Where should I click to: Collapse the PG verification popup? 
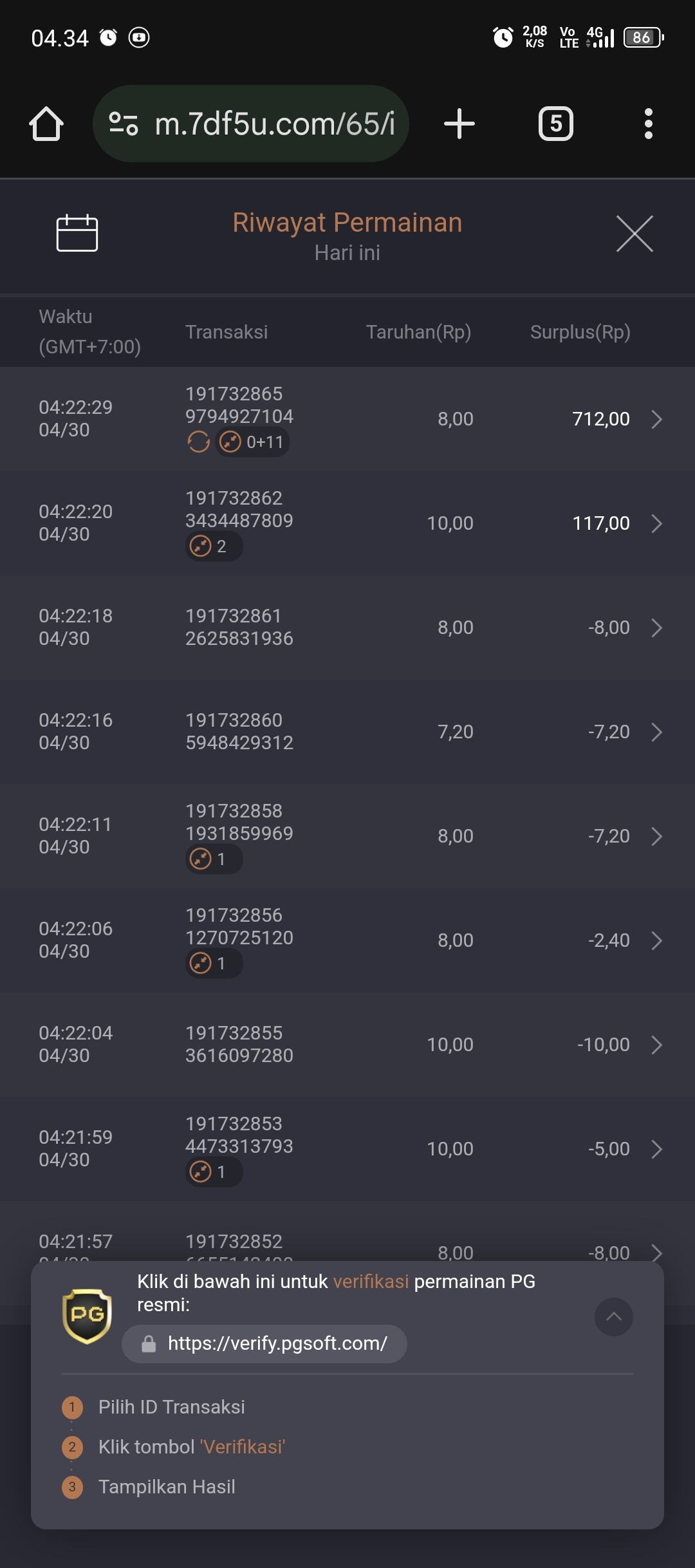614,1317
